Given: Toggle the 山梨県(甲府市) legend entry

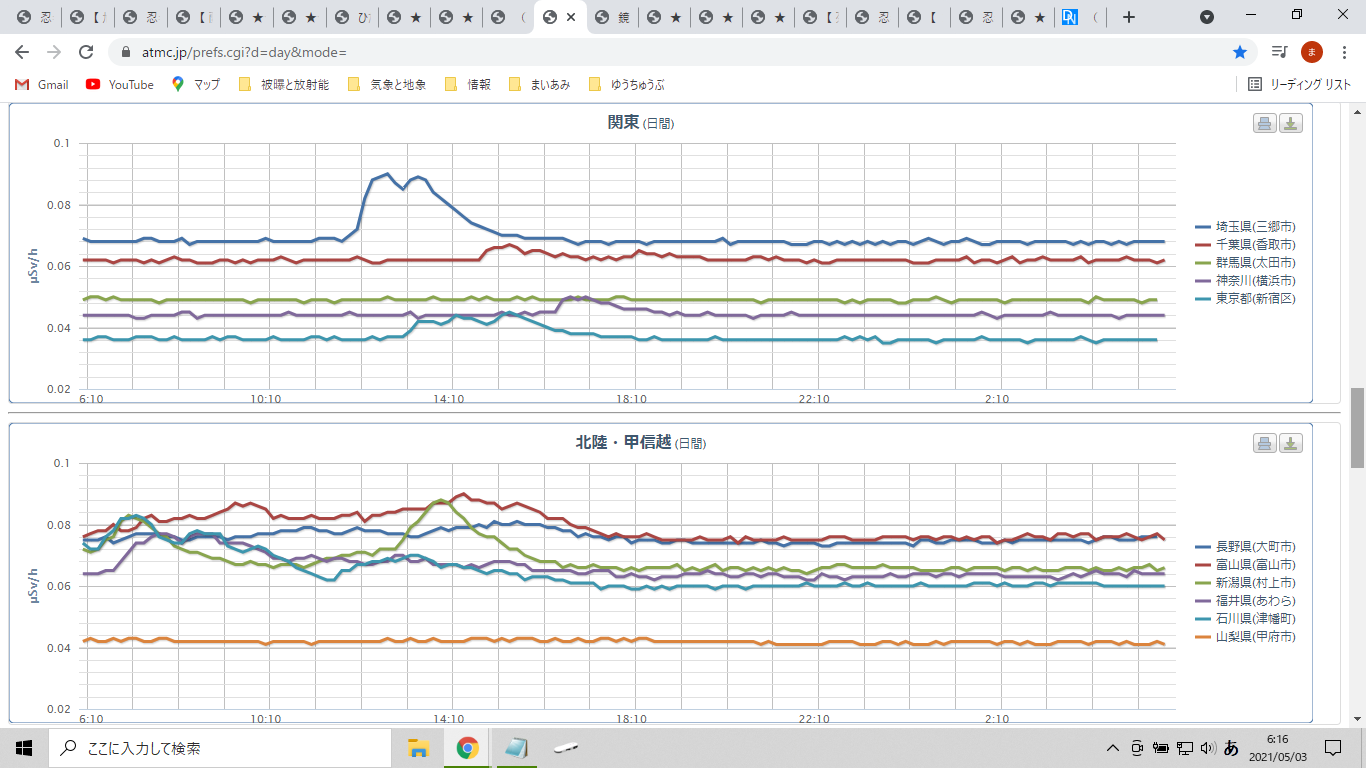Looking at the screenshot, I should pyautogui.click(x=1246, y=636).
